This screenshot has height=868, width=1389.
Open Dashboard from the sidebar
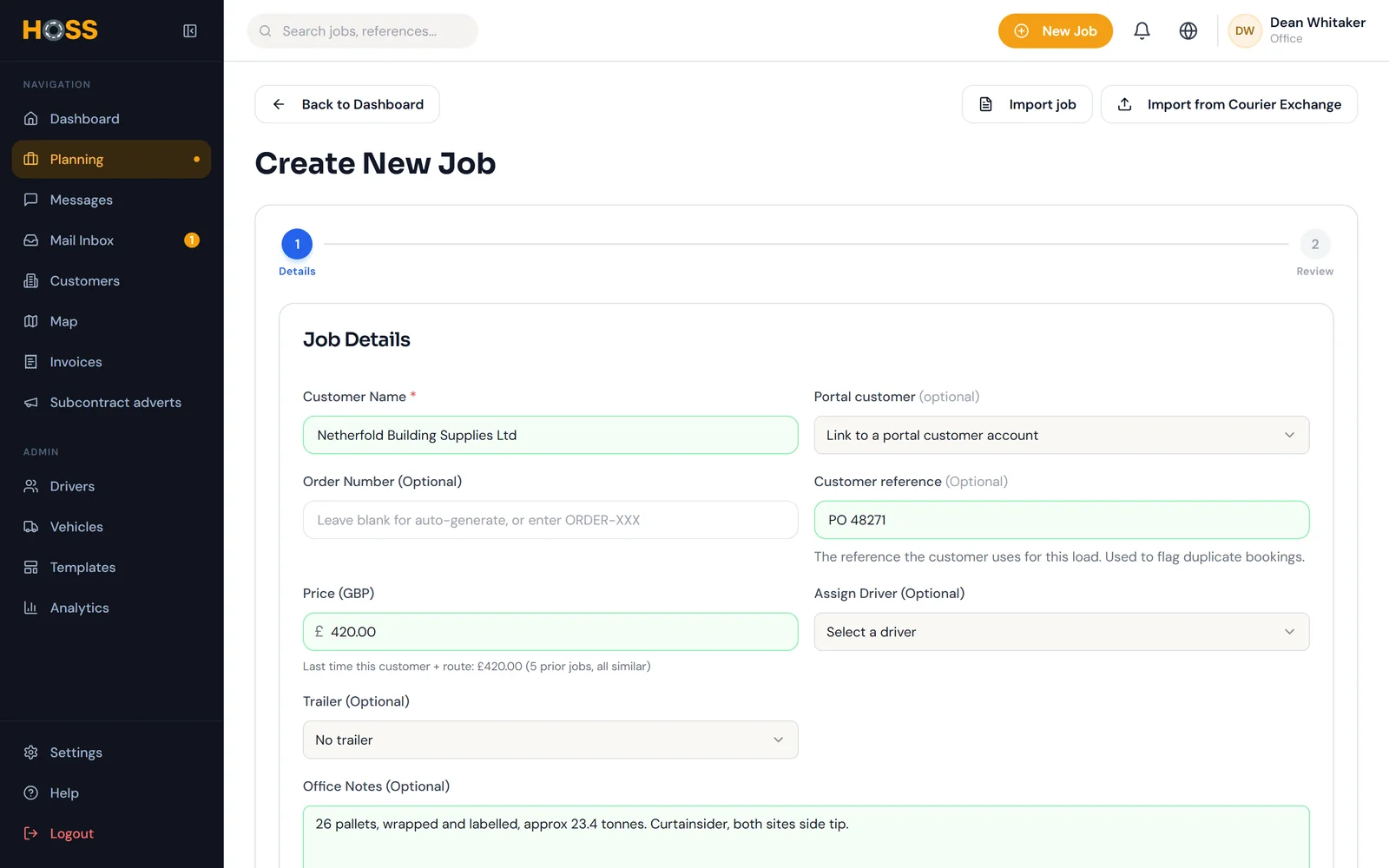point(111,119)
